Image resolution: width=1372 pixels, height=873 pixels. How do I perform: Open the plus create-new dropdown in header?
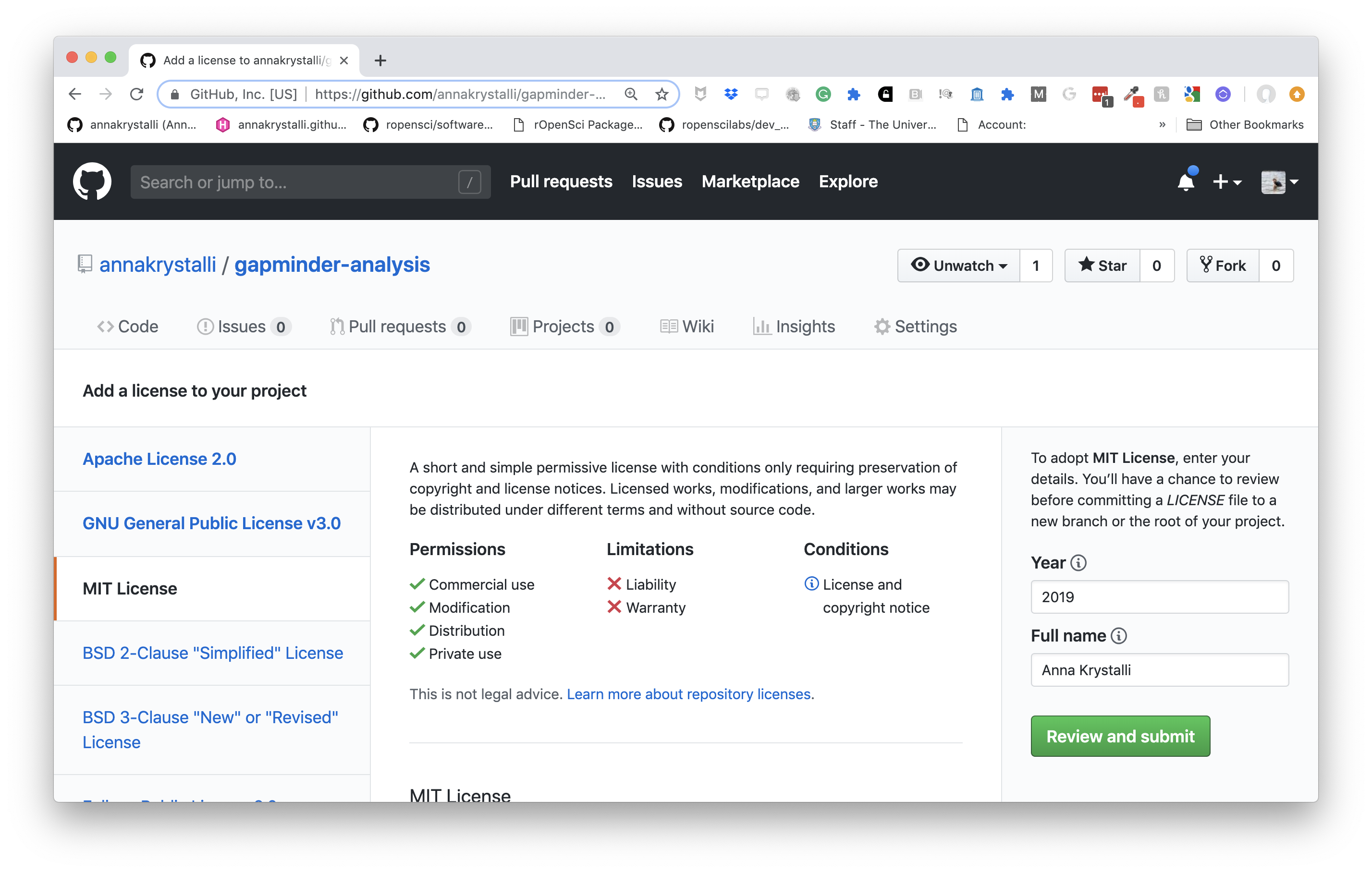(1227, 182)
